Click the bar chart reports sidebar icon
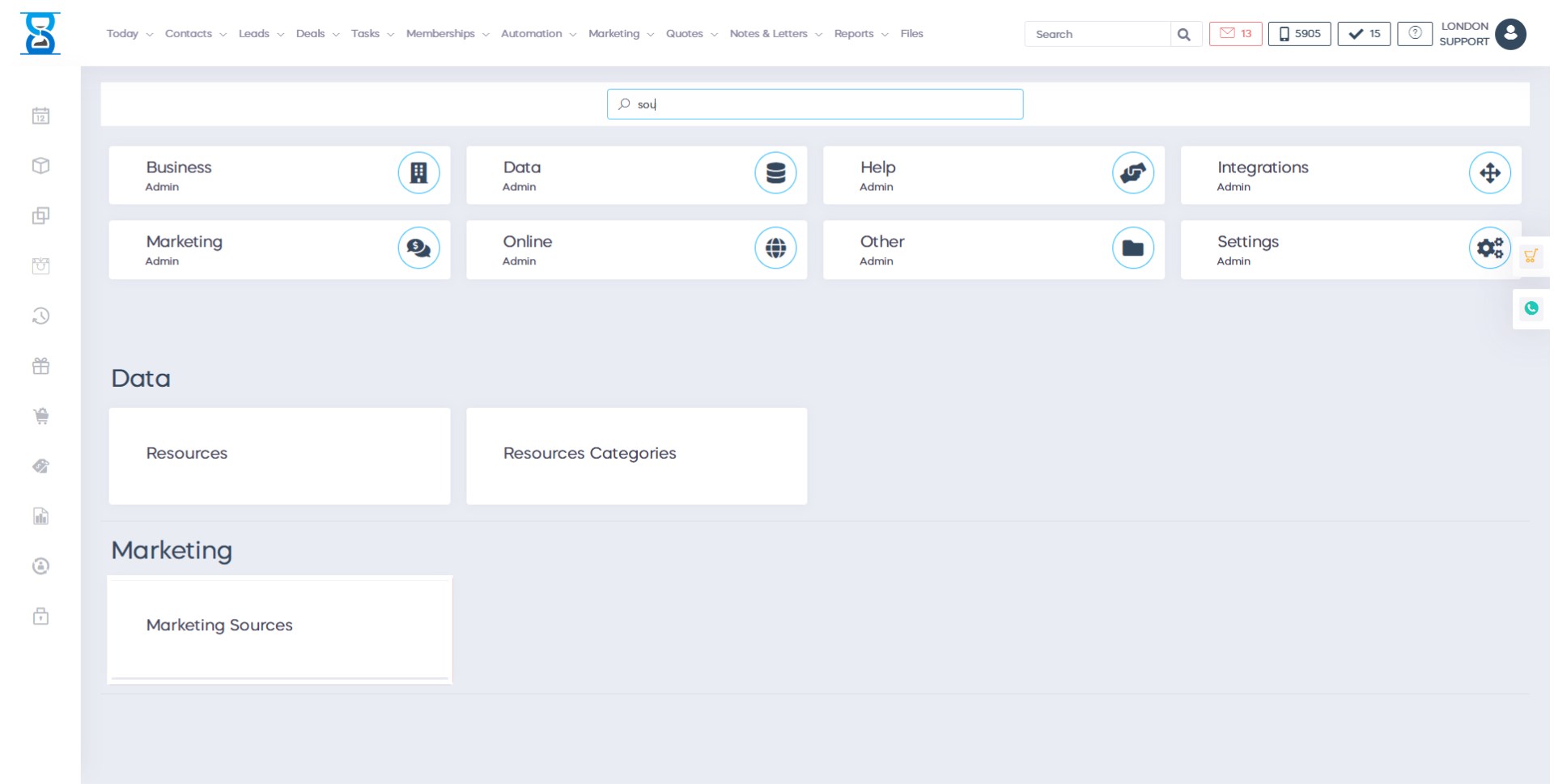The width and height of the screenshot is (1554, 784). pos(40,516)
